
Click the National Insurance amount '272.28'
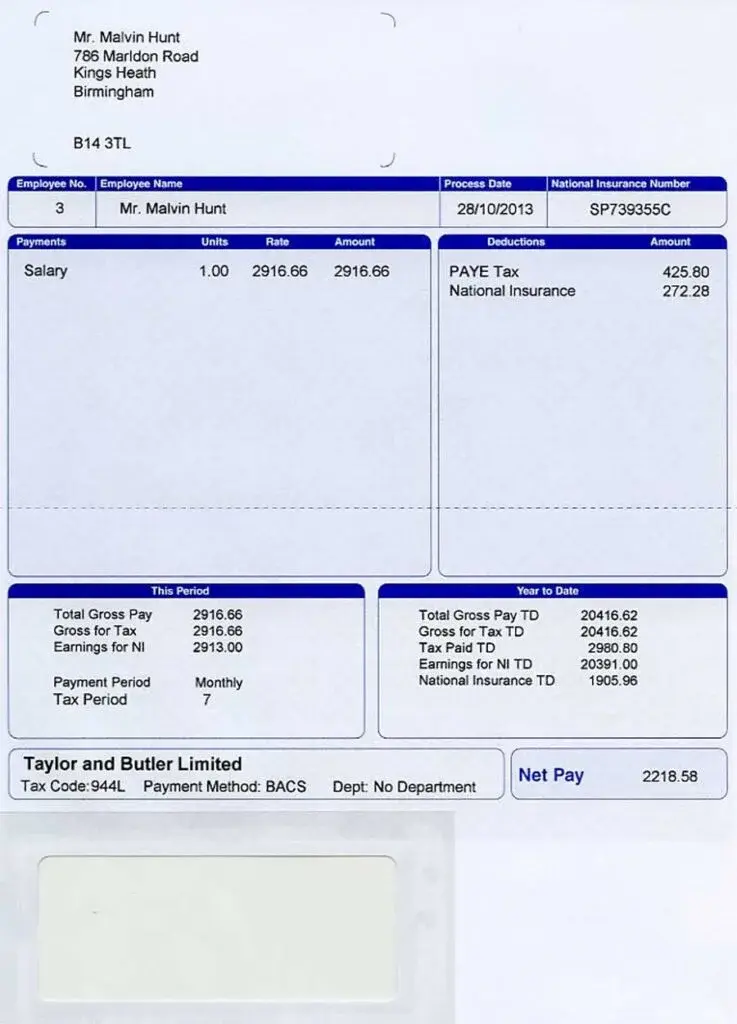point(686,291)
